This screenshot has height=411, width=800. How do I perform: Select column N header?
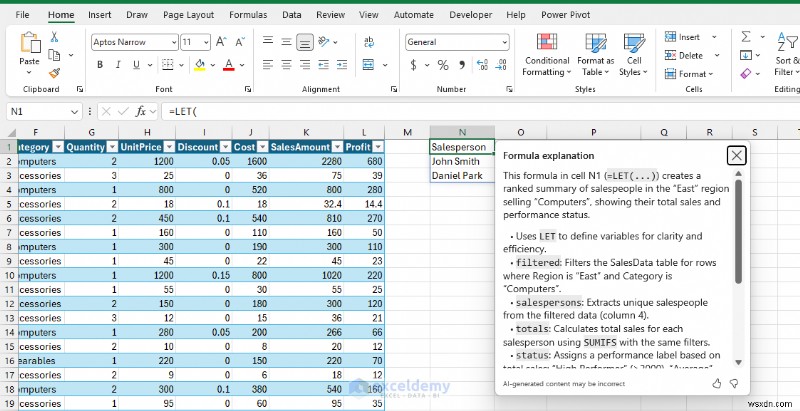462,133
